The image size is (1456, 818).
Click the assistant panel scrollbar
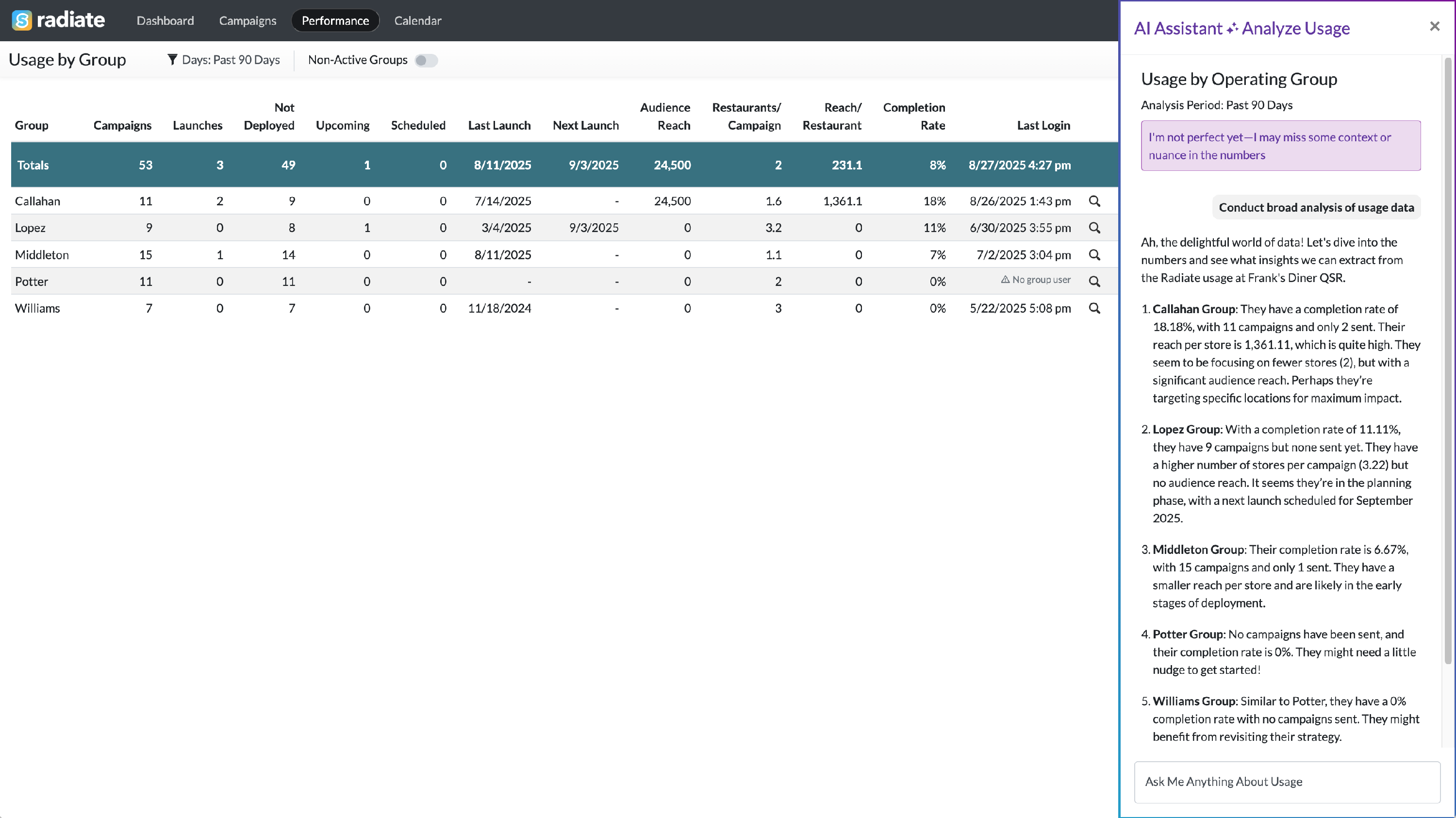1448,362
